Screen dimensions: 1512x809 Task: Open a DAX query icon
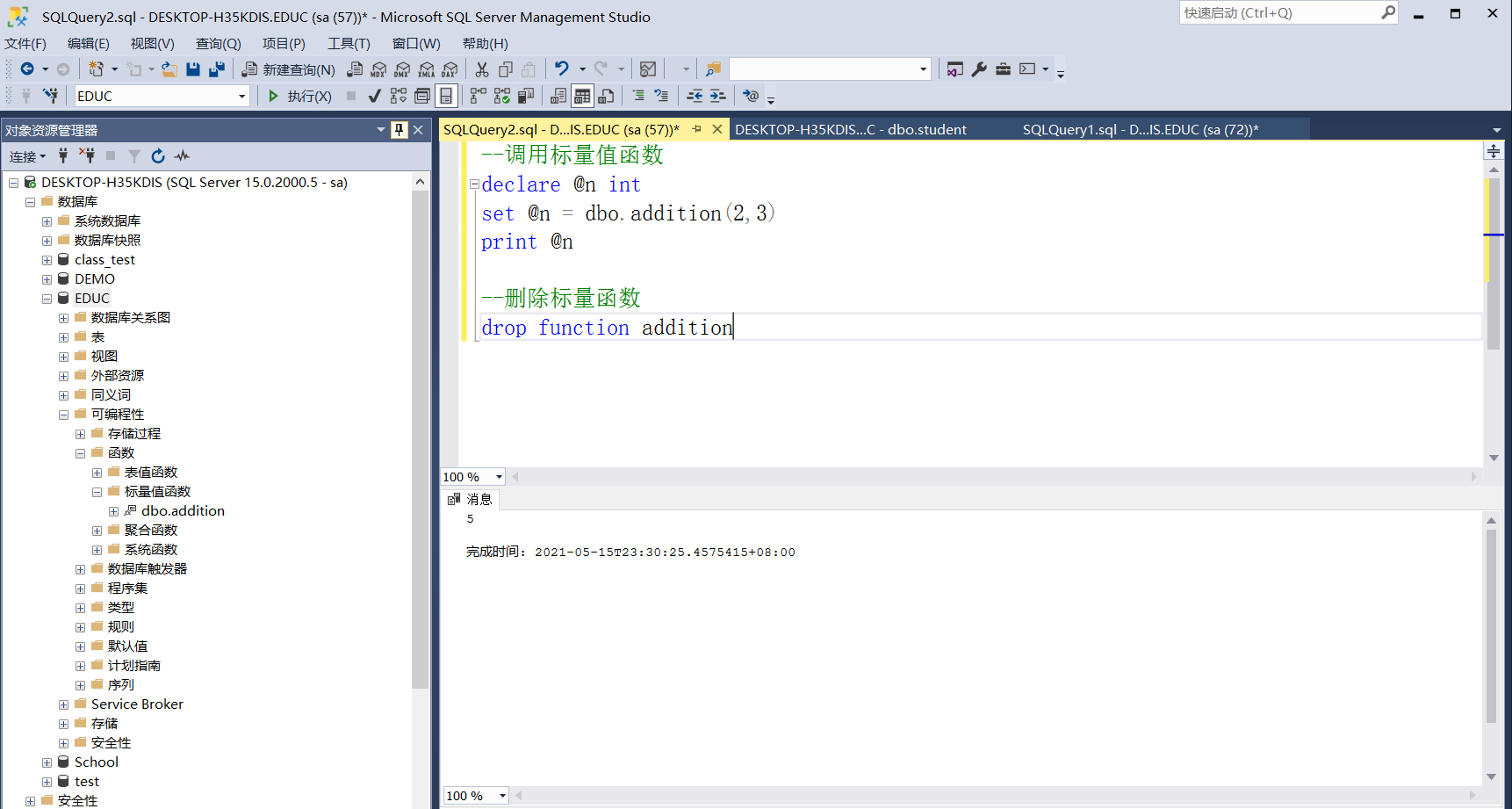pyautogui.click(x=450, y=69)
